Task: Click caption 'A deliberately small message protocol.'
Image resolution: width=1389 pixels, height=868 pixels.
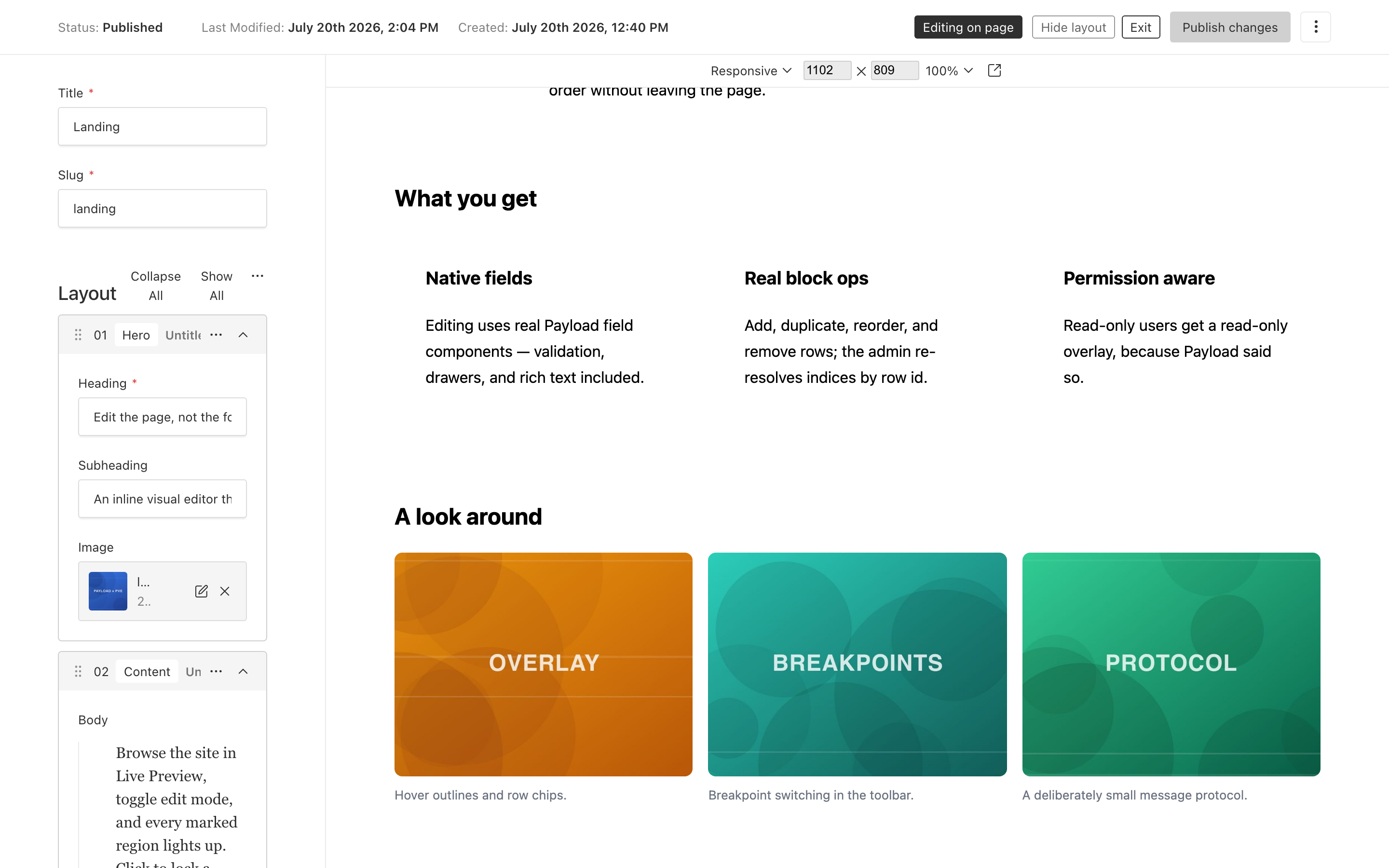Action: (x=1135, y=795)
